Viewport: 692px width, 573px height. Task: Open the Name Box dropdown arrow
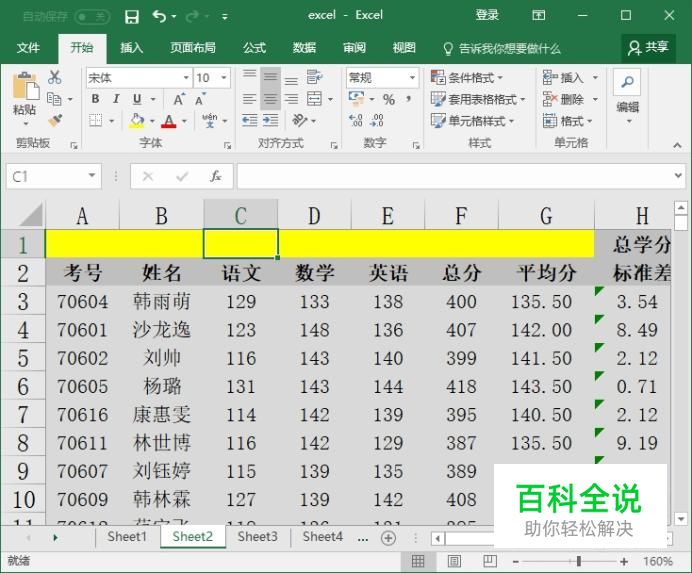tap(93, 176)
